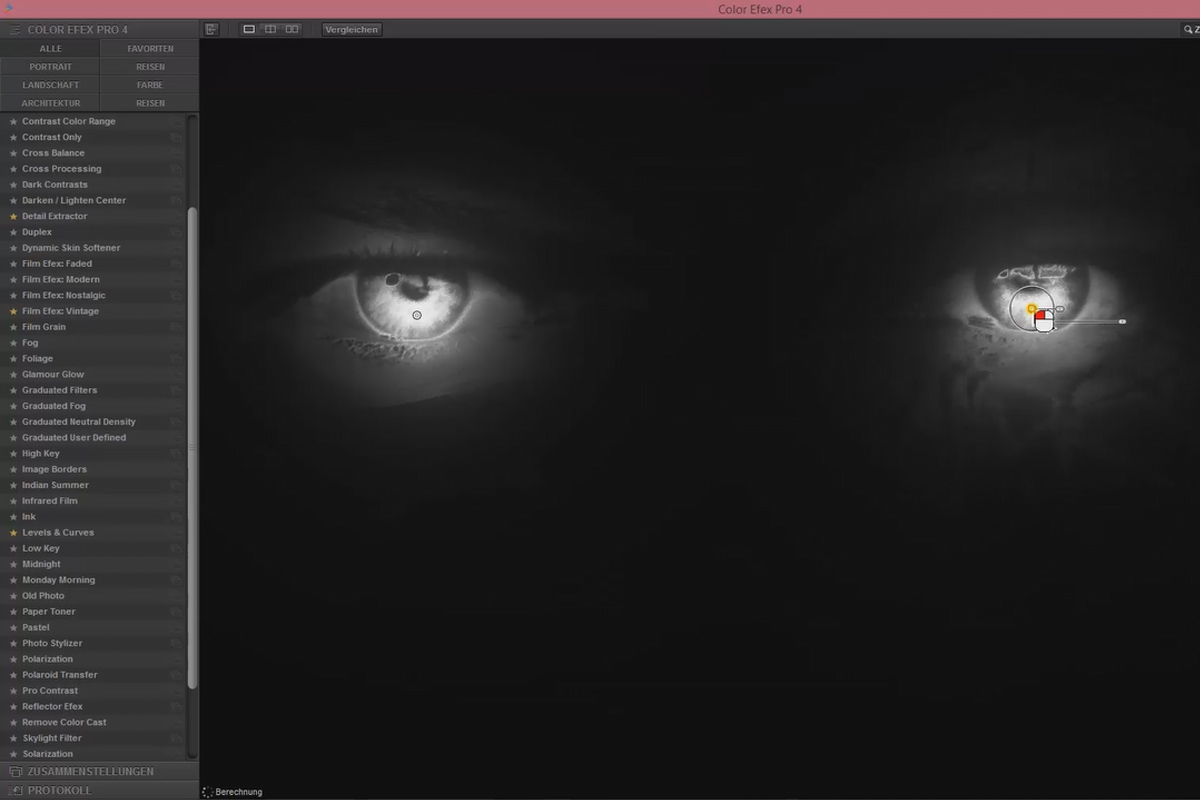Open presets icon for Monday Morning

[176, 580]
